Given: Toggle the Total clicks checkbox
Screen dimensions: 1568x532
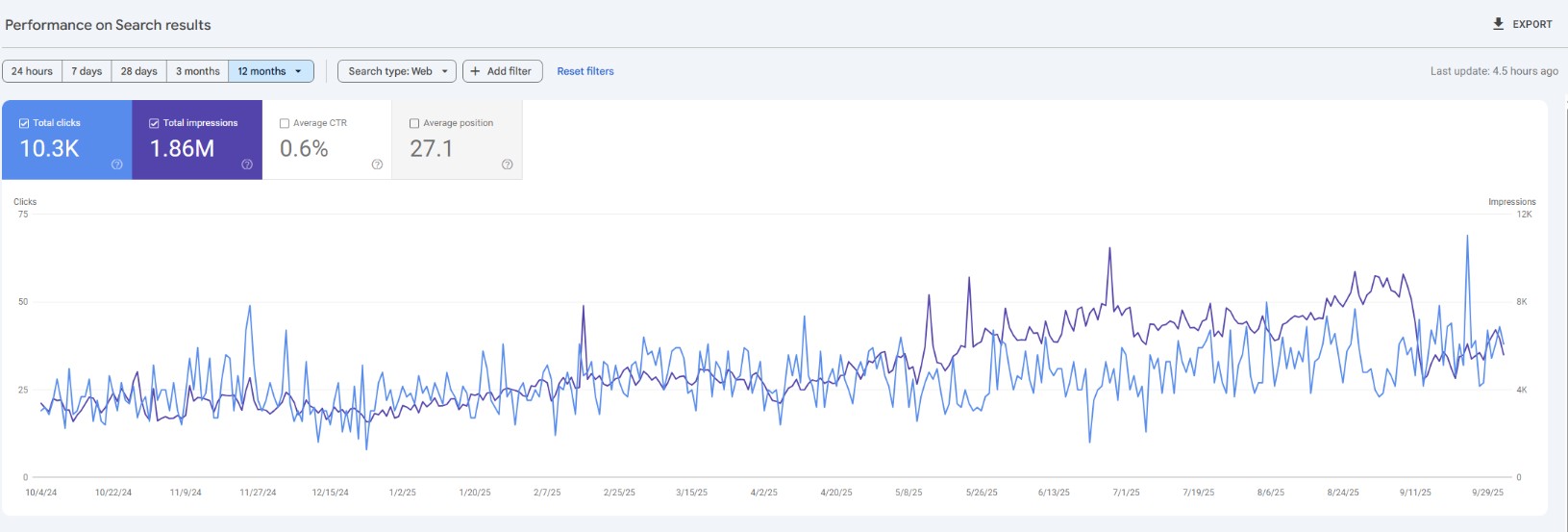Looking at the screenshot, I should (25, 123).
